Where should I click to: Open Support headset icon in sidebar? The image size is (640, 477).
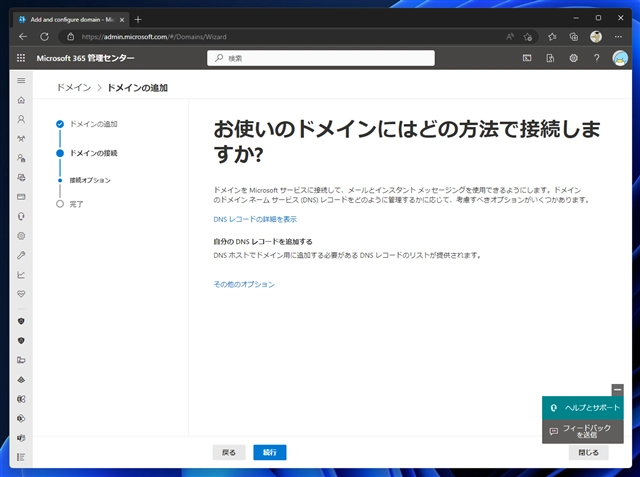pyautogui.click(x=21, y=216)
